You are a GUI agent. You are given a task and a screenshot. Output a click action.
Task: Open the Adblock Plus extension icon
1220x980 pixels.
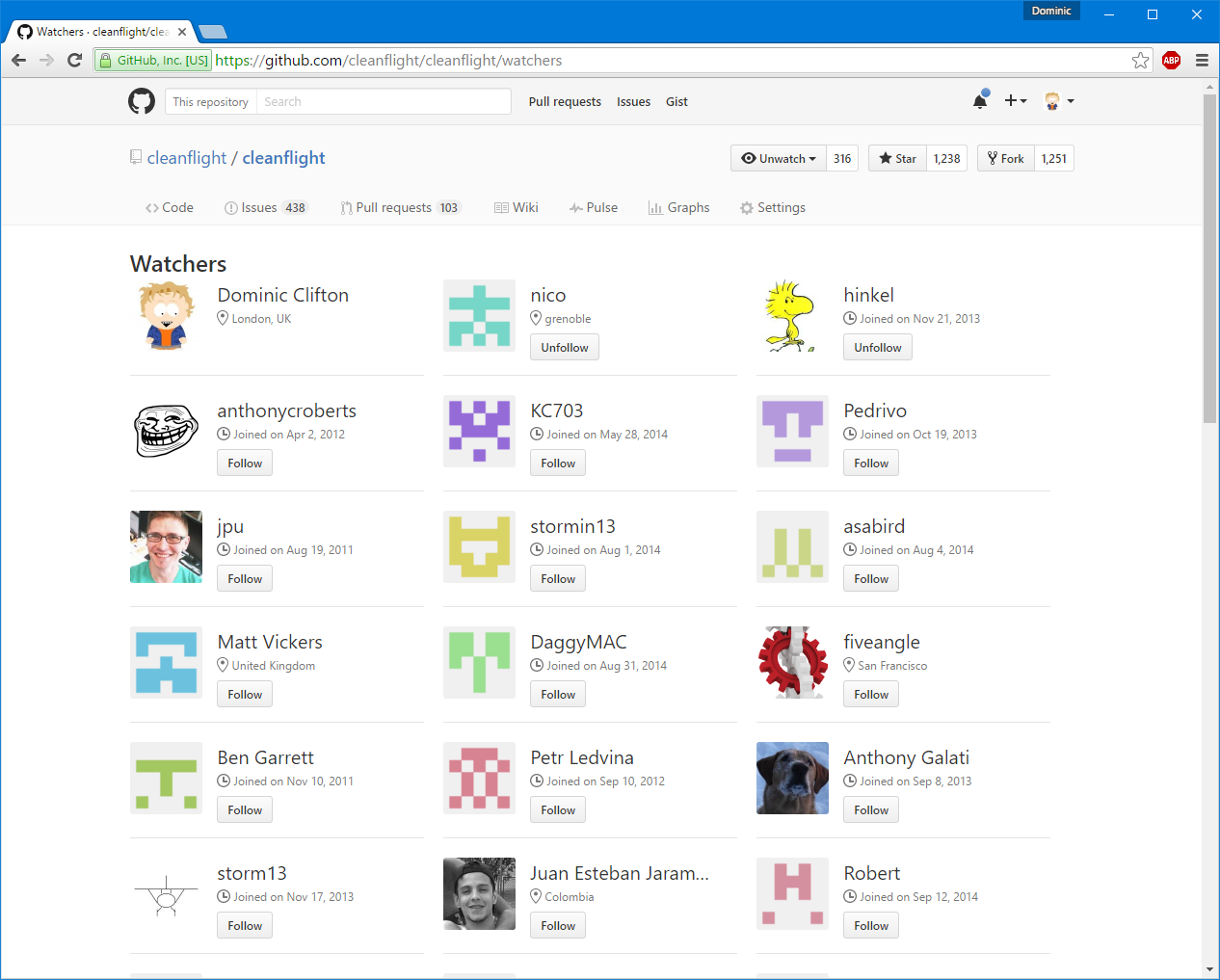[x=1171, y=60]
